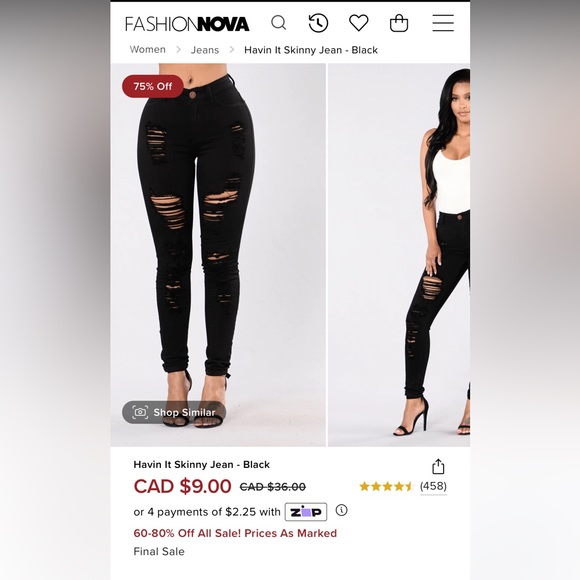Click the star rating display
Screen dimensions: 580x580
click(x=386, y=486)
